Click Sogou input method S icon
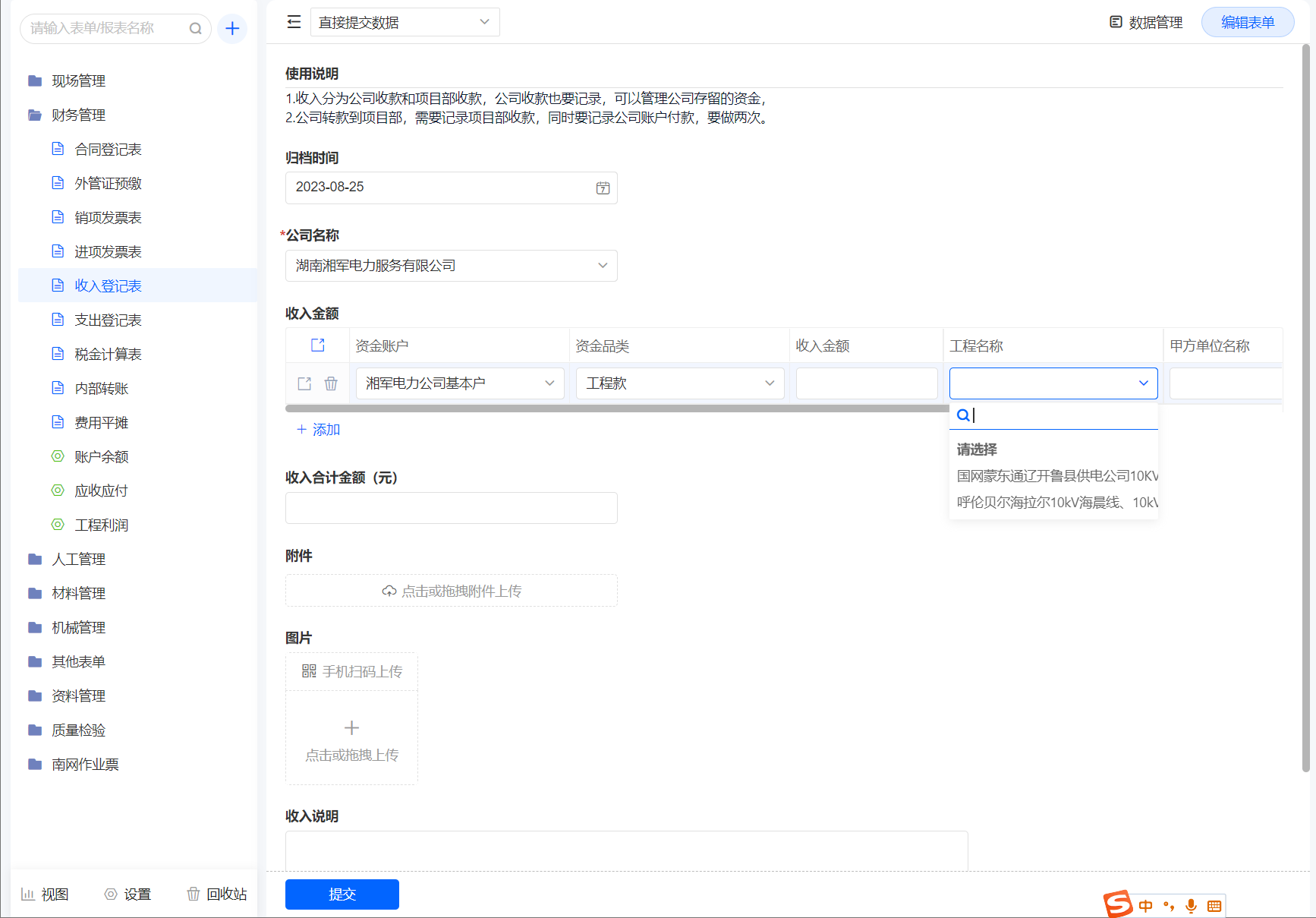 tap(1117, 904)
